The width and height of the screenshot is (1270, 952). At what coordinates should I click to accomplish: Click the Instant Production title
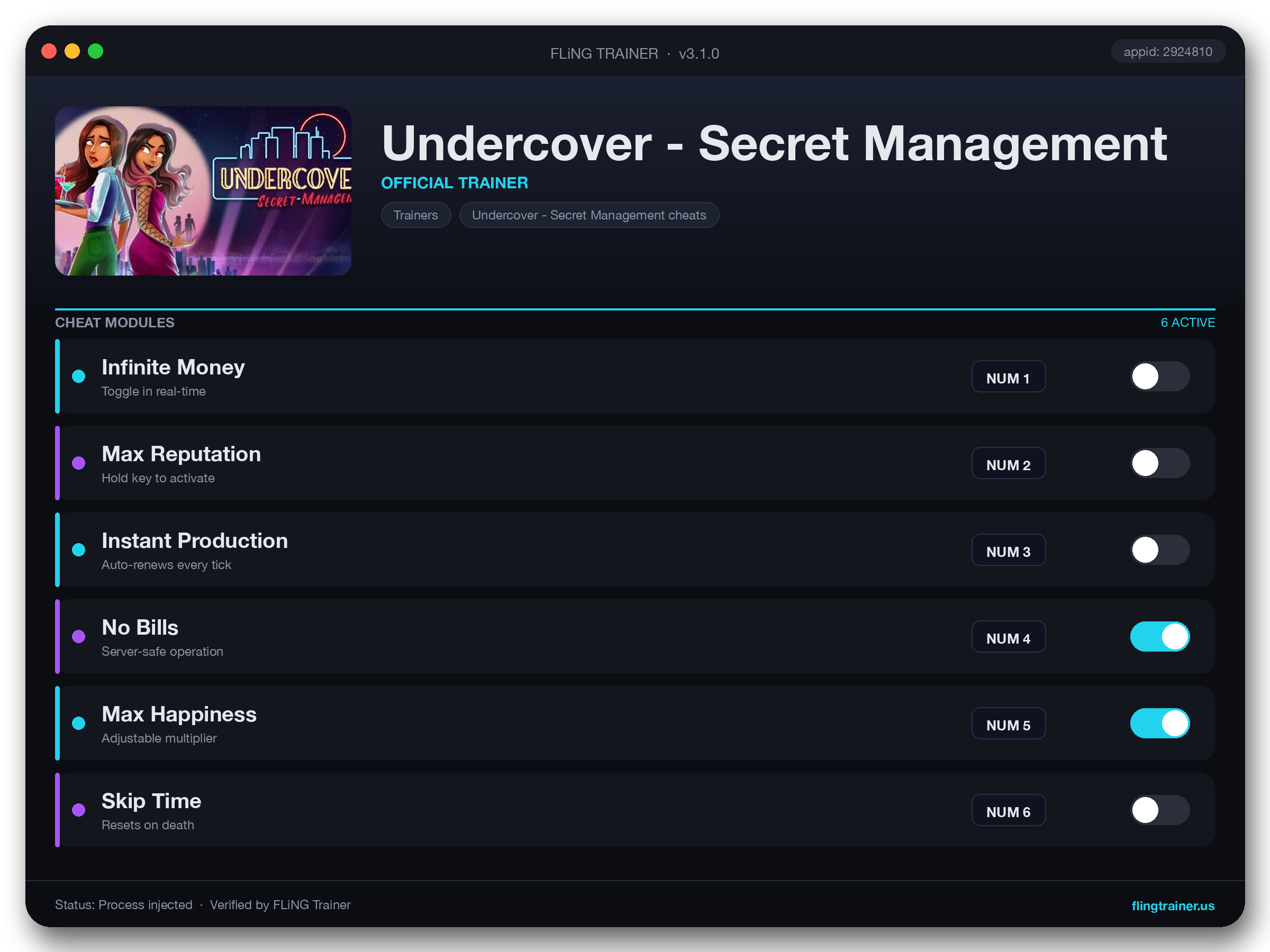tap(195, 541)
